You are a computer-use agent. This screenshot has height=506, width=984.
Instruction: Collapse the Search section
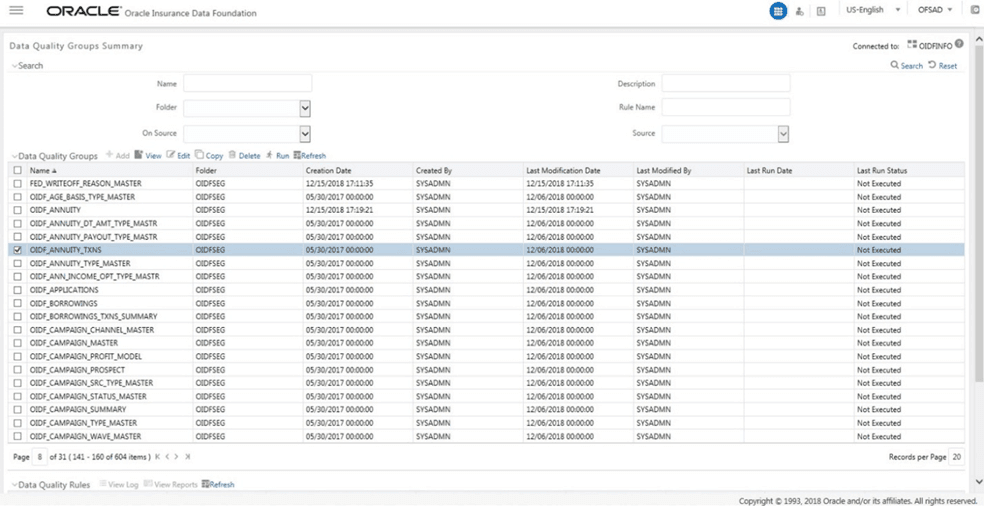[x=15, y=65]
